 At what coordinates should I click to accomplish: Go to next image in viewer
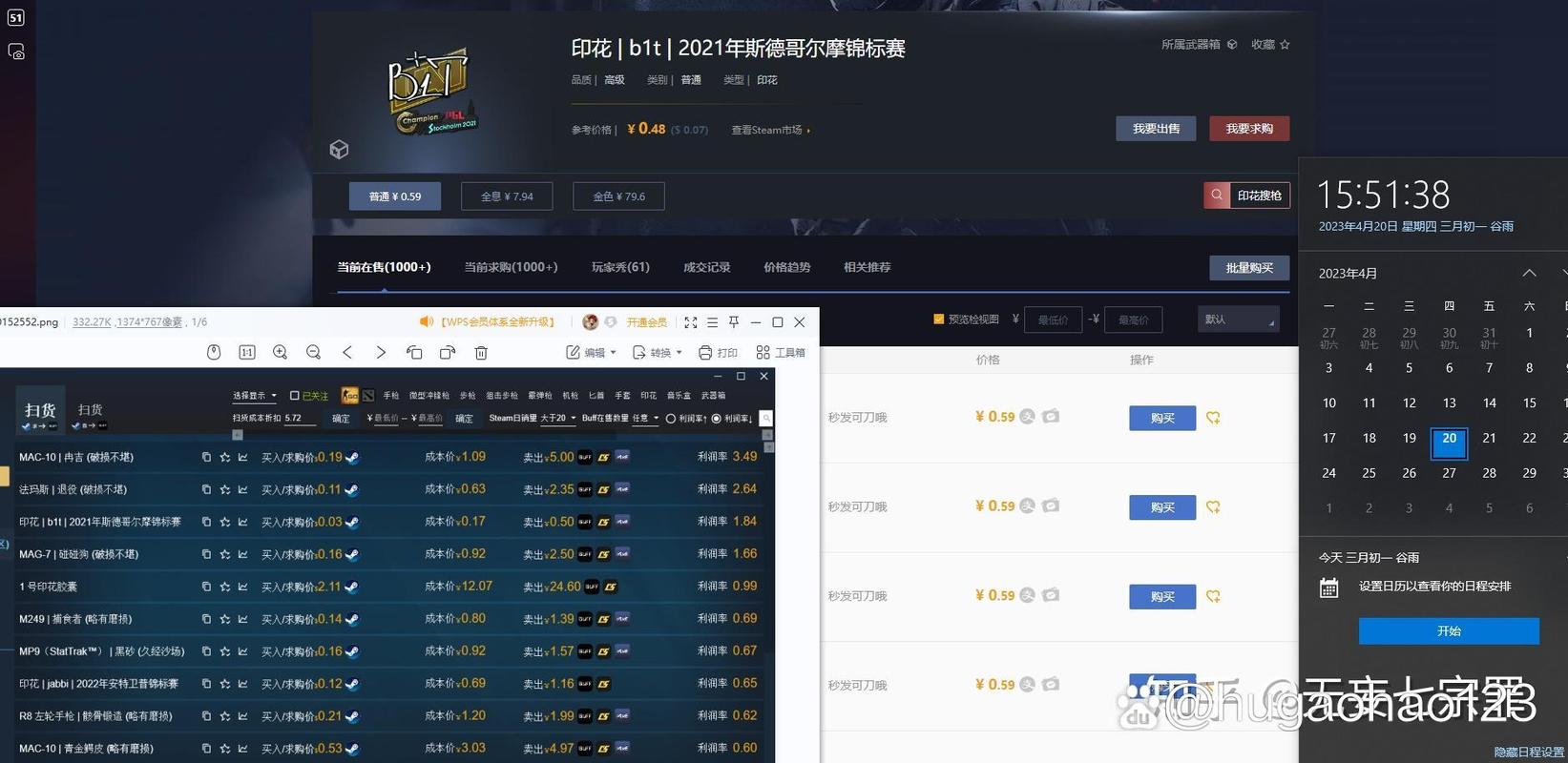(x=381, y=352)
